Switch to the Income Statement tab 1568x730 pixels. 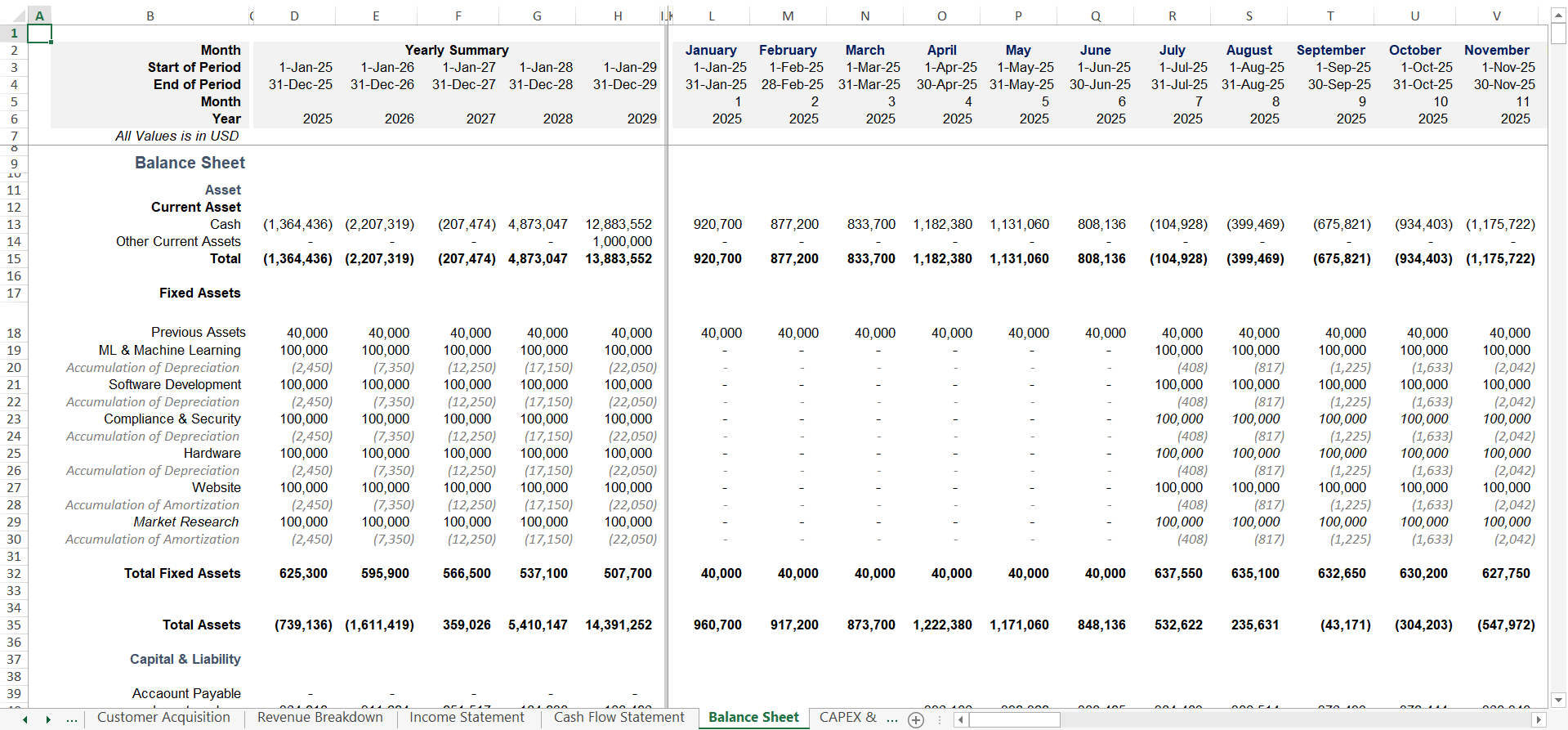[x=467, y=718]
